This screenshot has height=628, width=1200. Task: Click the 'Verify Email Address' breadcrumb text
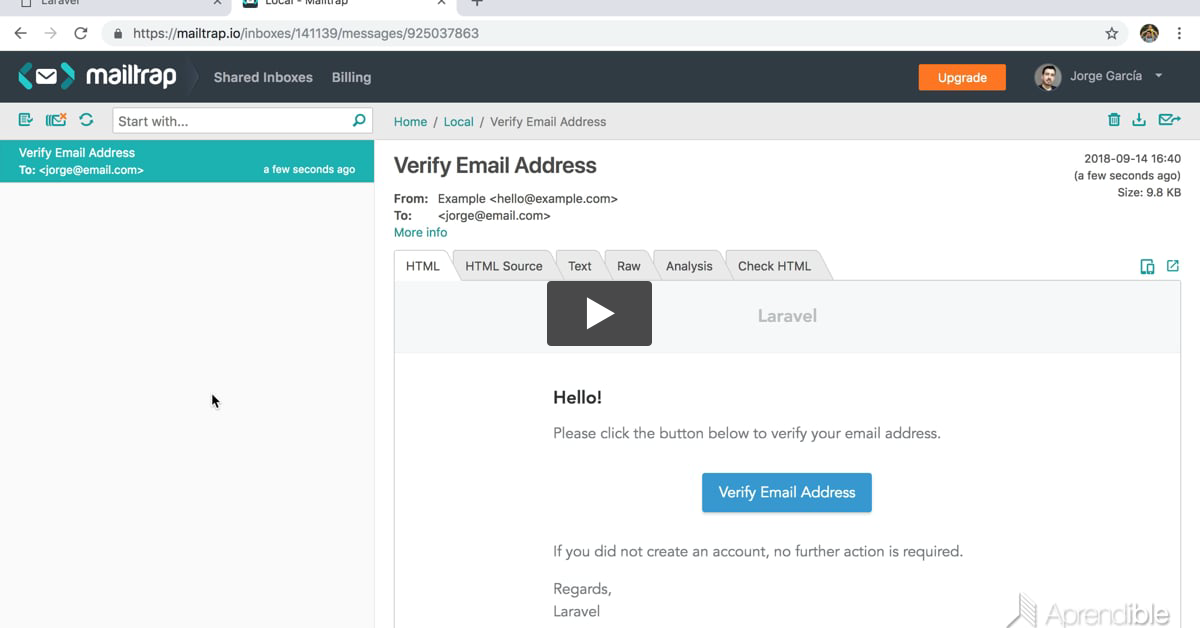pyautogui.click(x=548, y=121)
